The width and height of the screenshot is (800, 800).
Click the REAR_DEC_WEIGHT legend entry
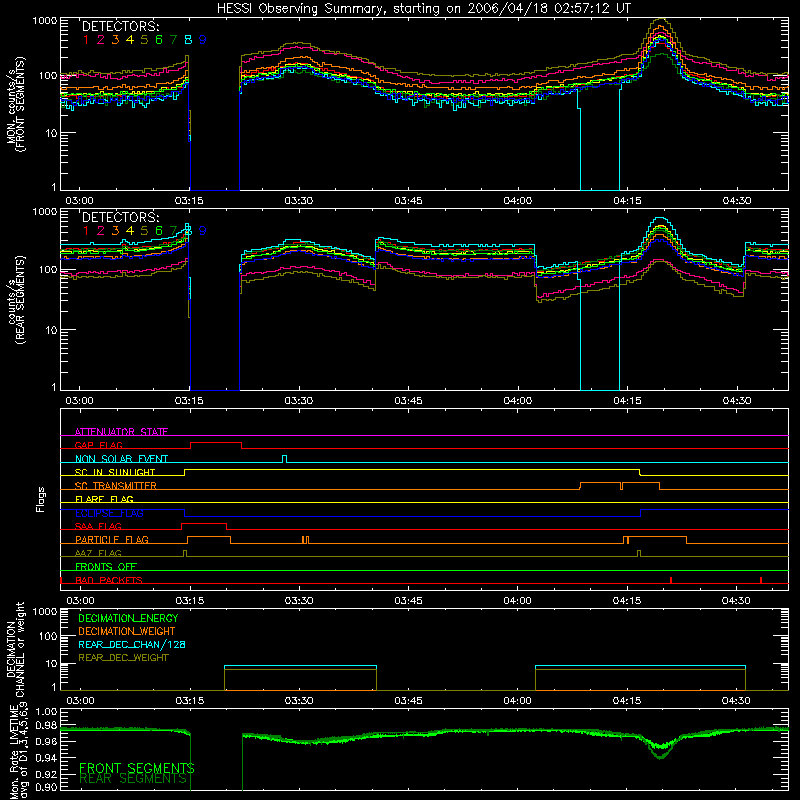click(123, 658)
